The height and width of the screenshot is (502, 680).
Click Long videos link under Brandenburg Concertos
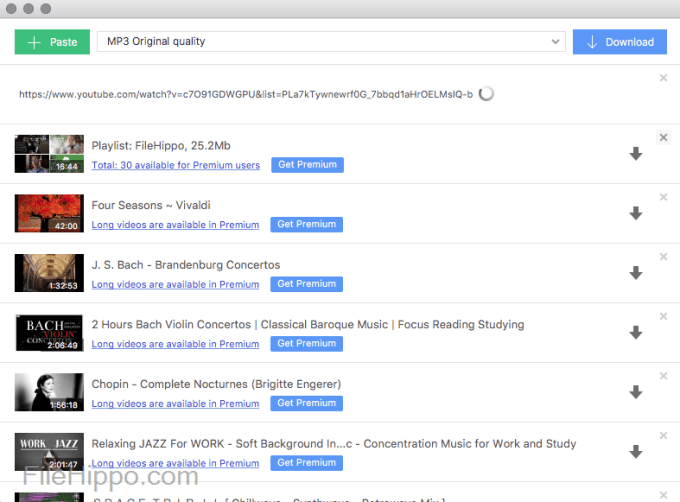click(175, 284)
